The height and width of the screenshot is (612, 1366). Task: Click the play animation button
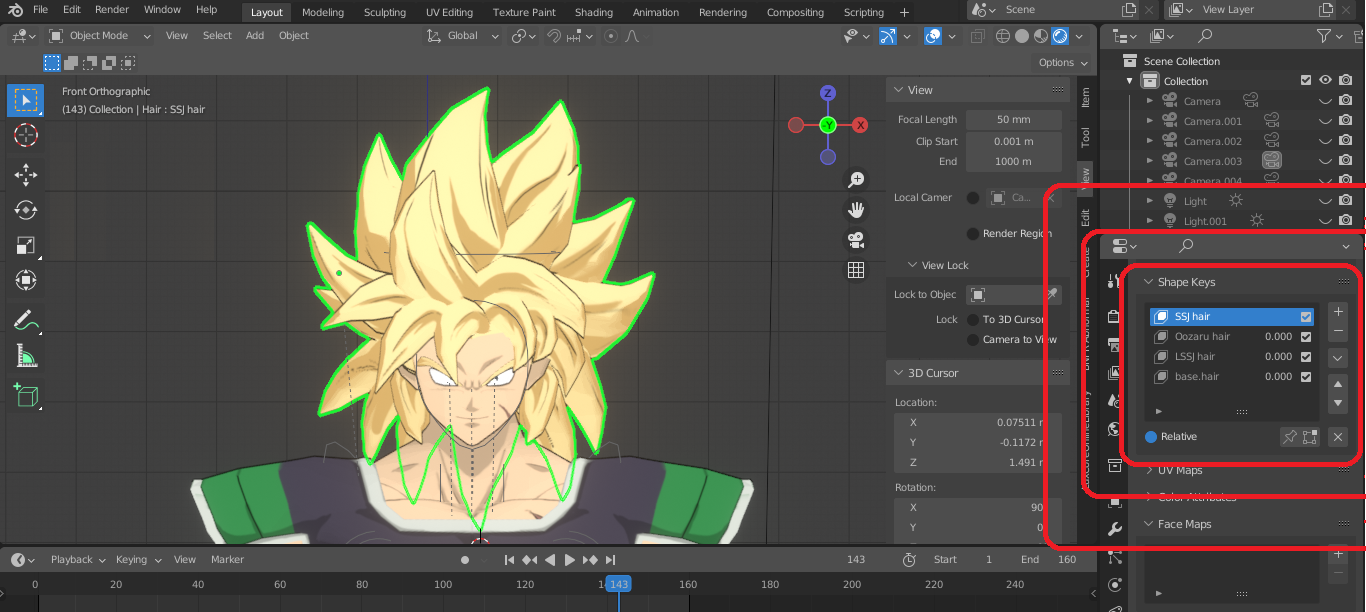[570, 560]
